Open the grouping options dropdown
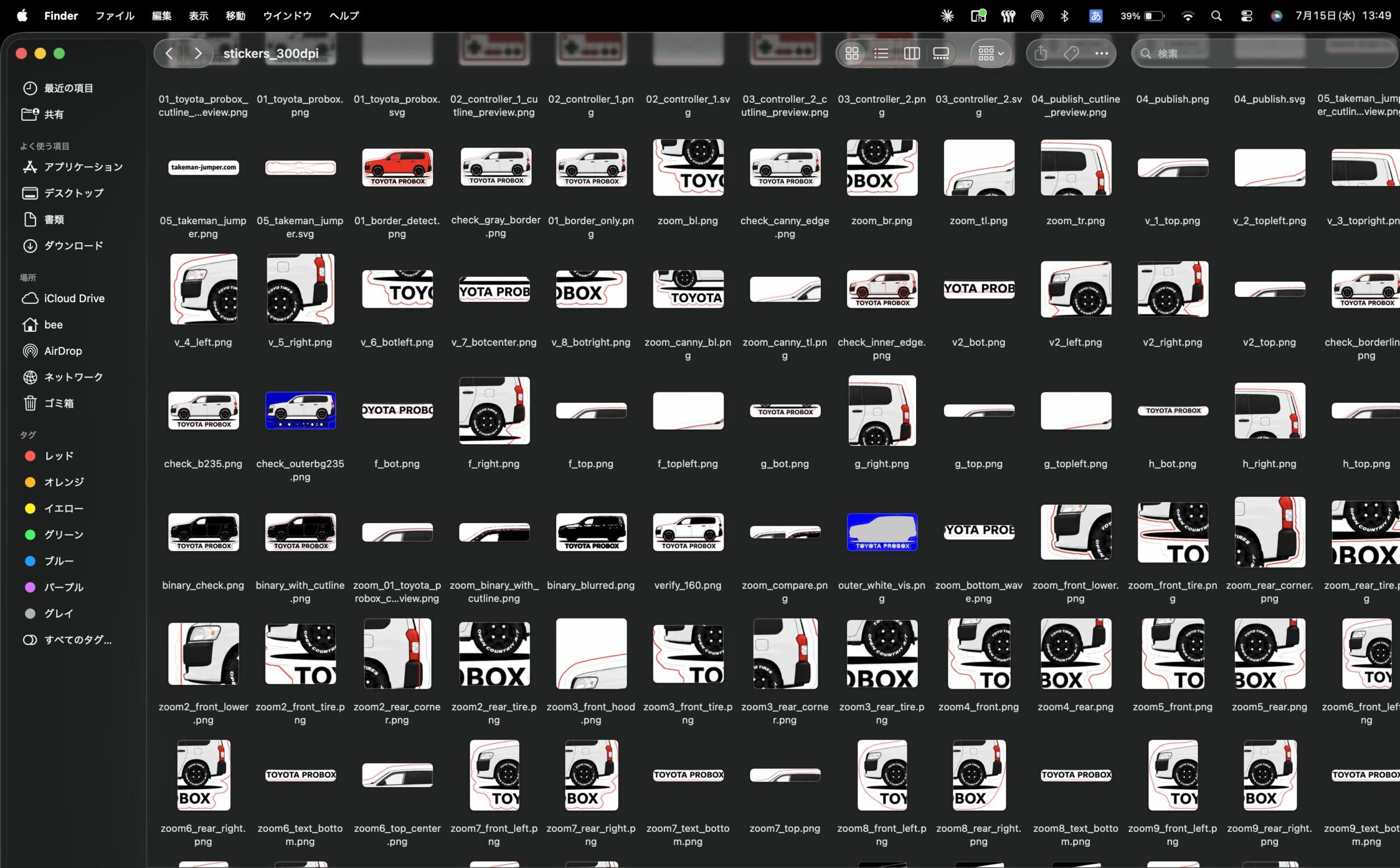 click(990, 54)
